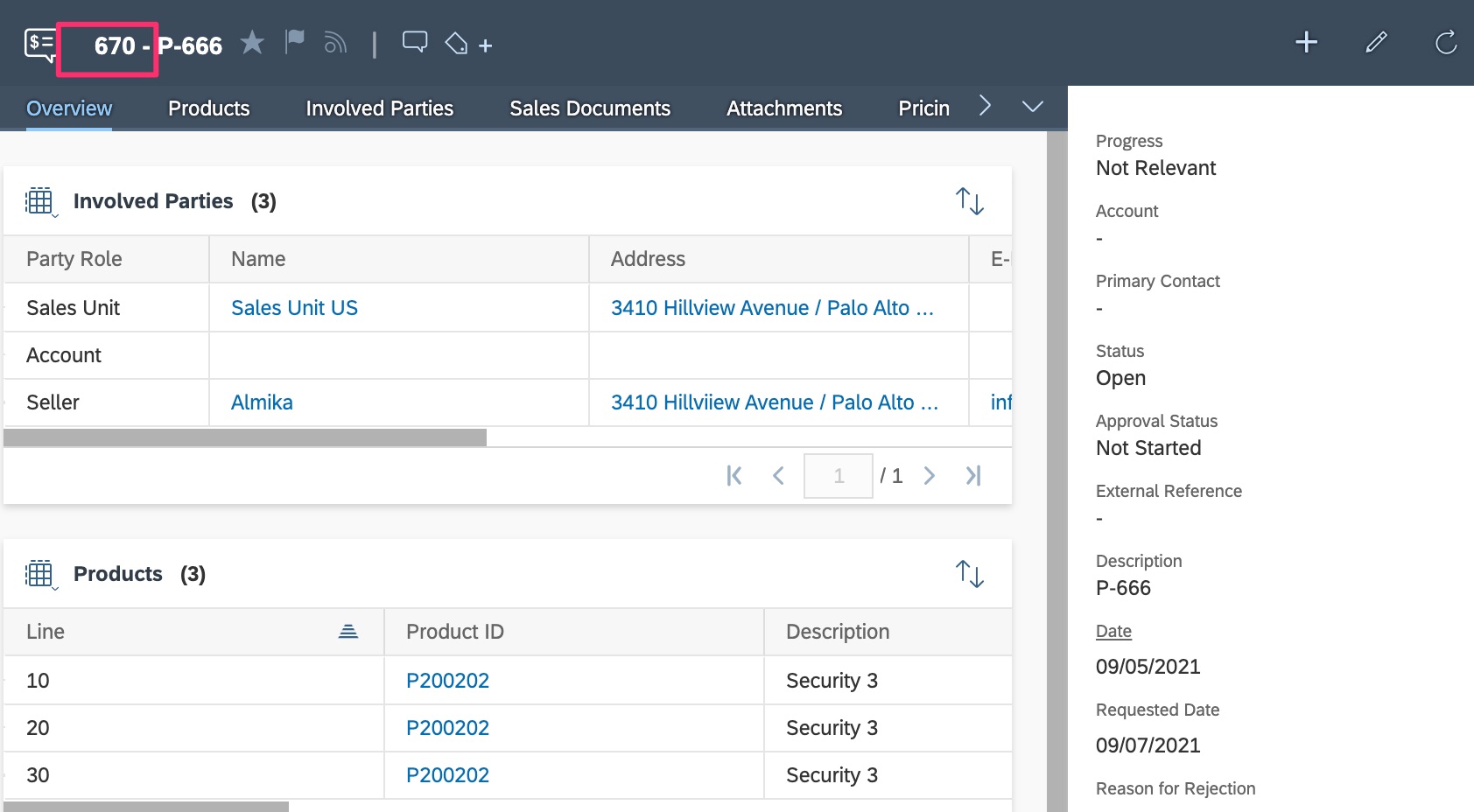This screenshot has width=1474, height=812.
Task: Open Seller address 3410 Hillviiew Avenue link
Action: [x=775, y=402]
